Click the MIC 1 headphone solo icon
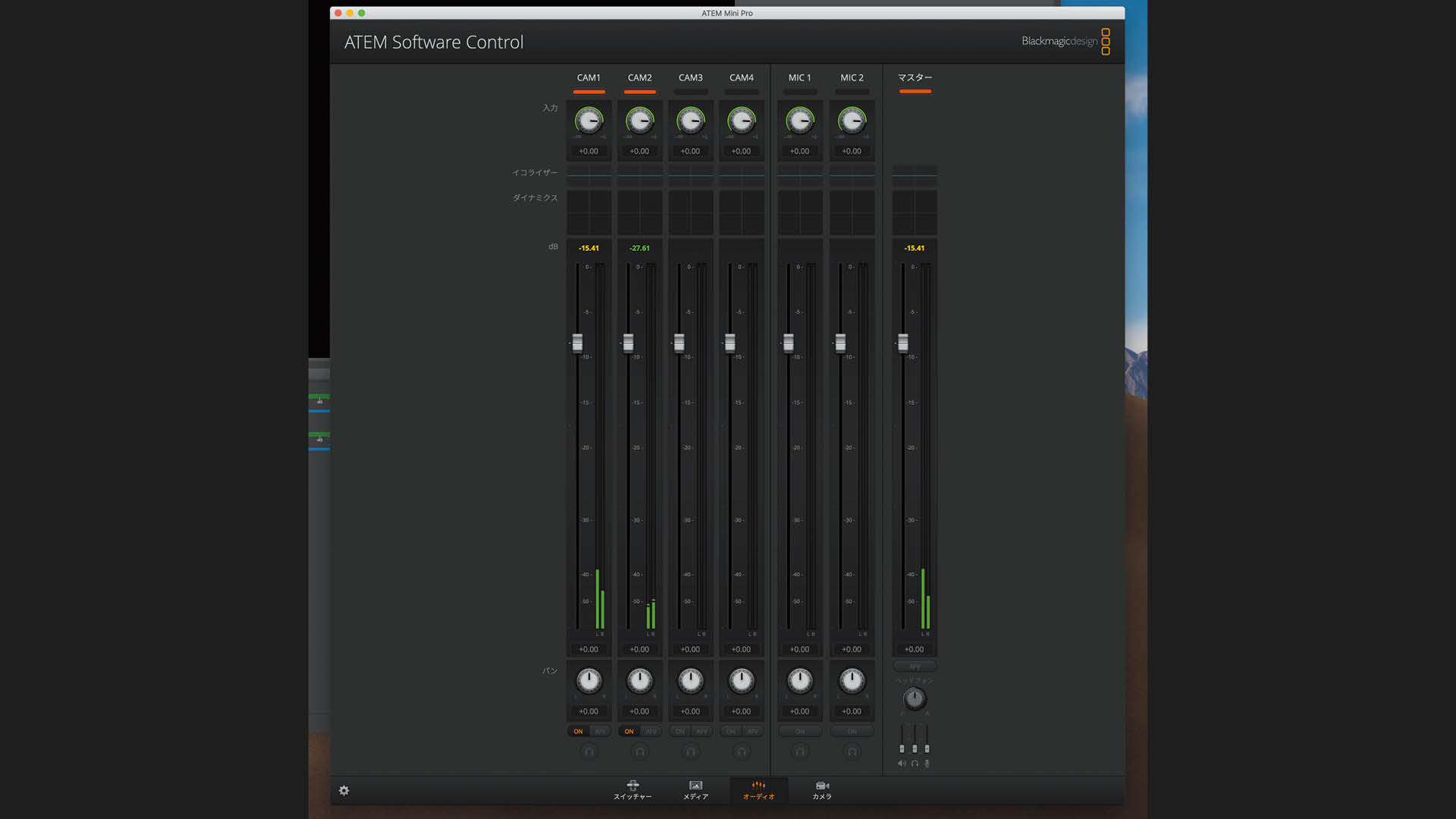1456x819 pixels. point(799,752)
